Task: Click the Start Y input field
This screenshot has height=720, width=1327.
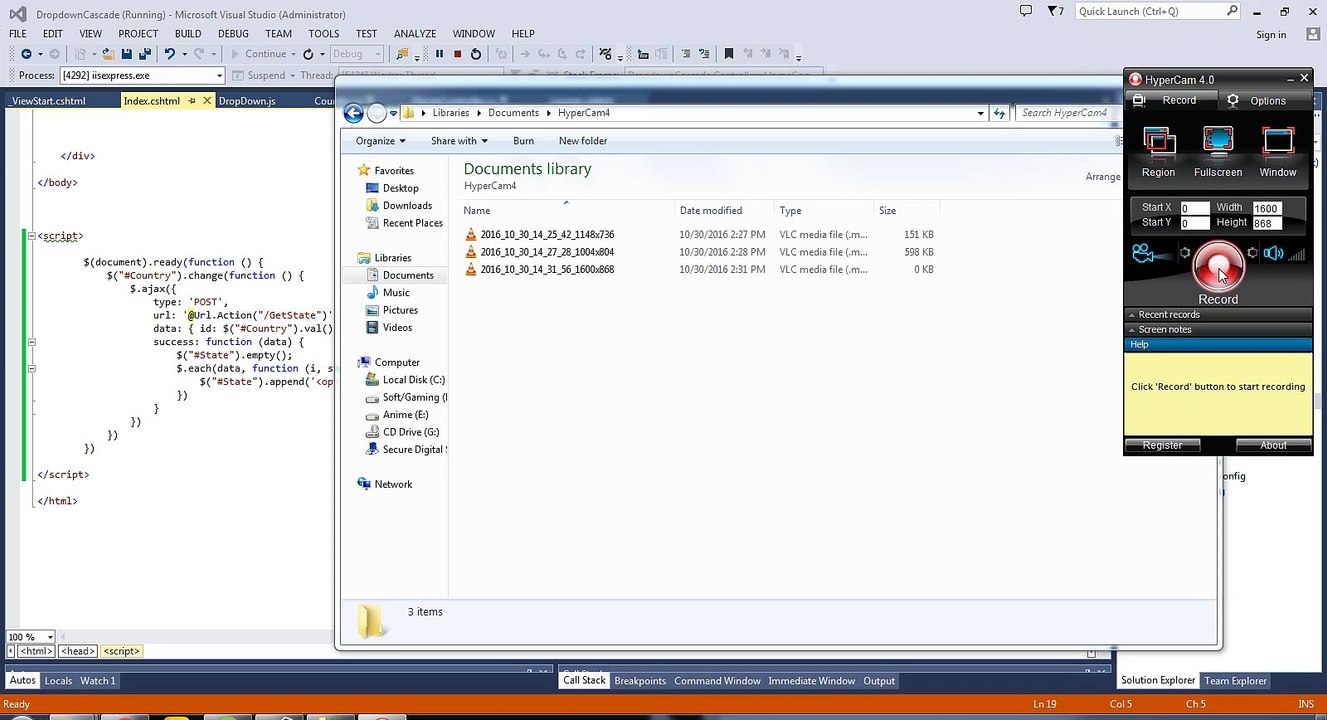Action: (x=1194, y=223)
